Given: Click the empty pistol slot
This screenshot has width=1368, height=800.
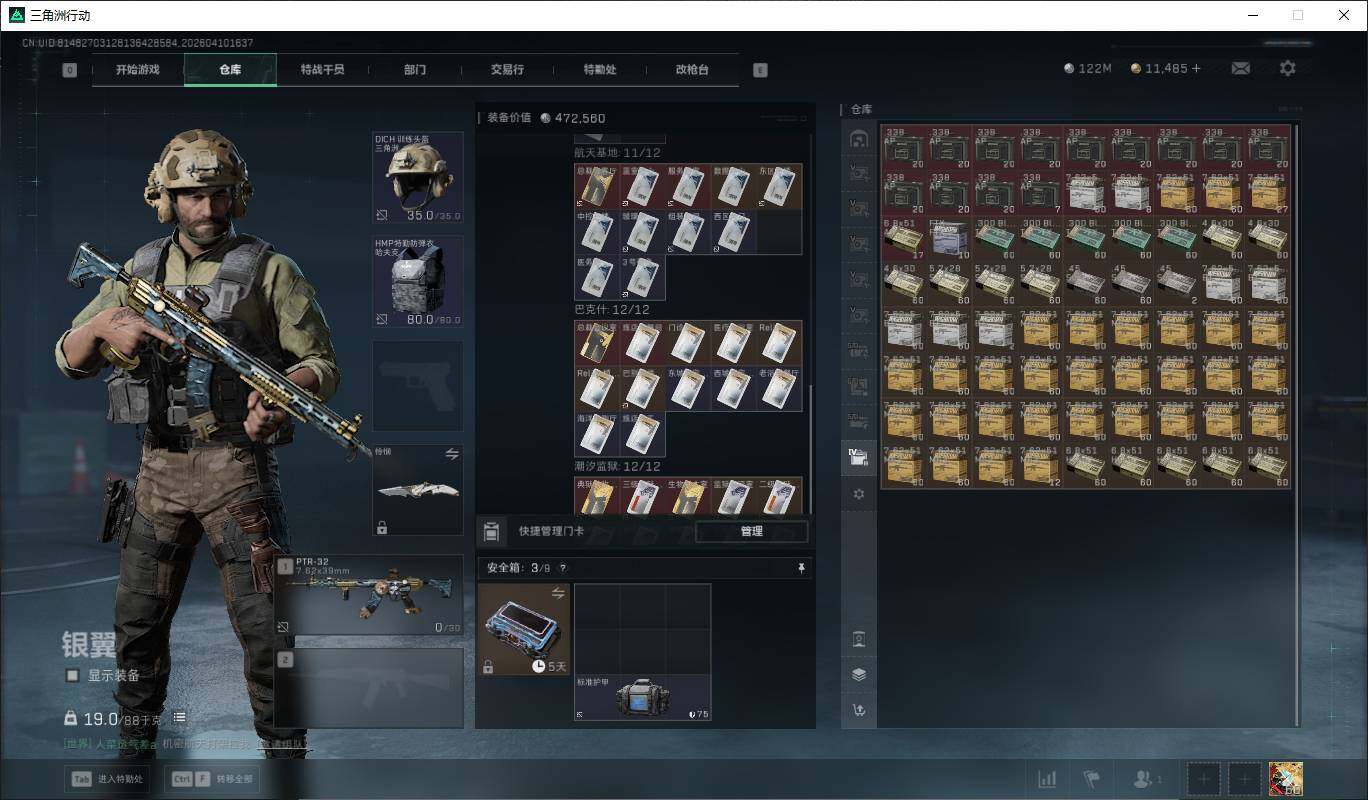Looking at the screenshot, I should [x=418, y=386].
